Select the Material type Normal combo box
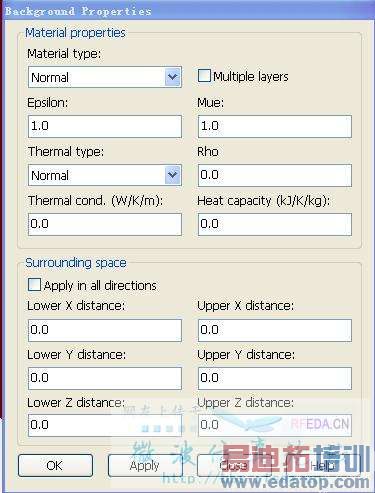The image size is (375, 493). point(105,77)
